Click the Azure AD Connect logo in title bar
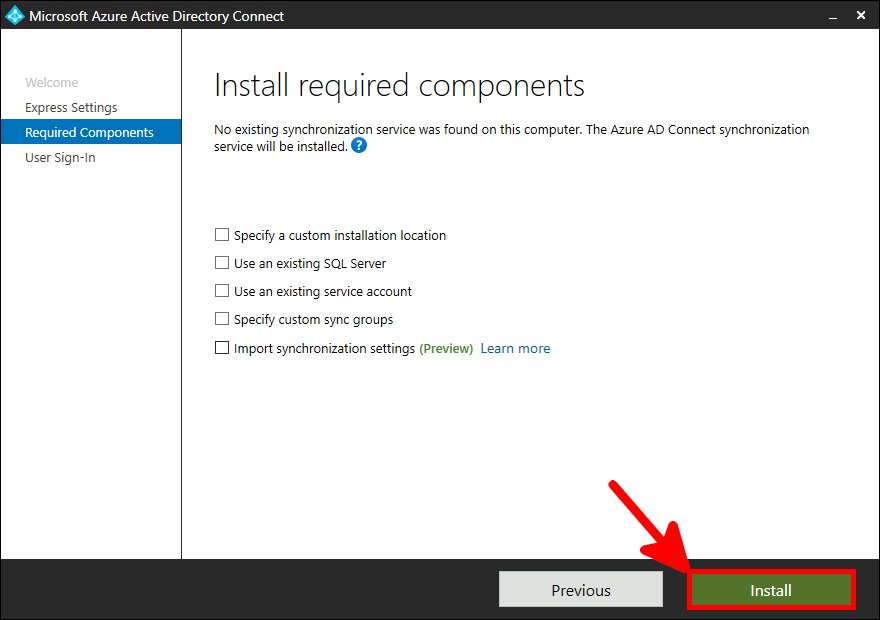This screenshot has width=880, height=620. 15,15
